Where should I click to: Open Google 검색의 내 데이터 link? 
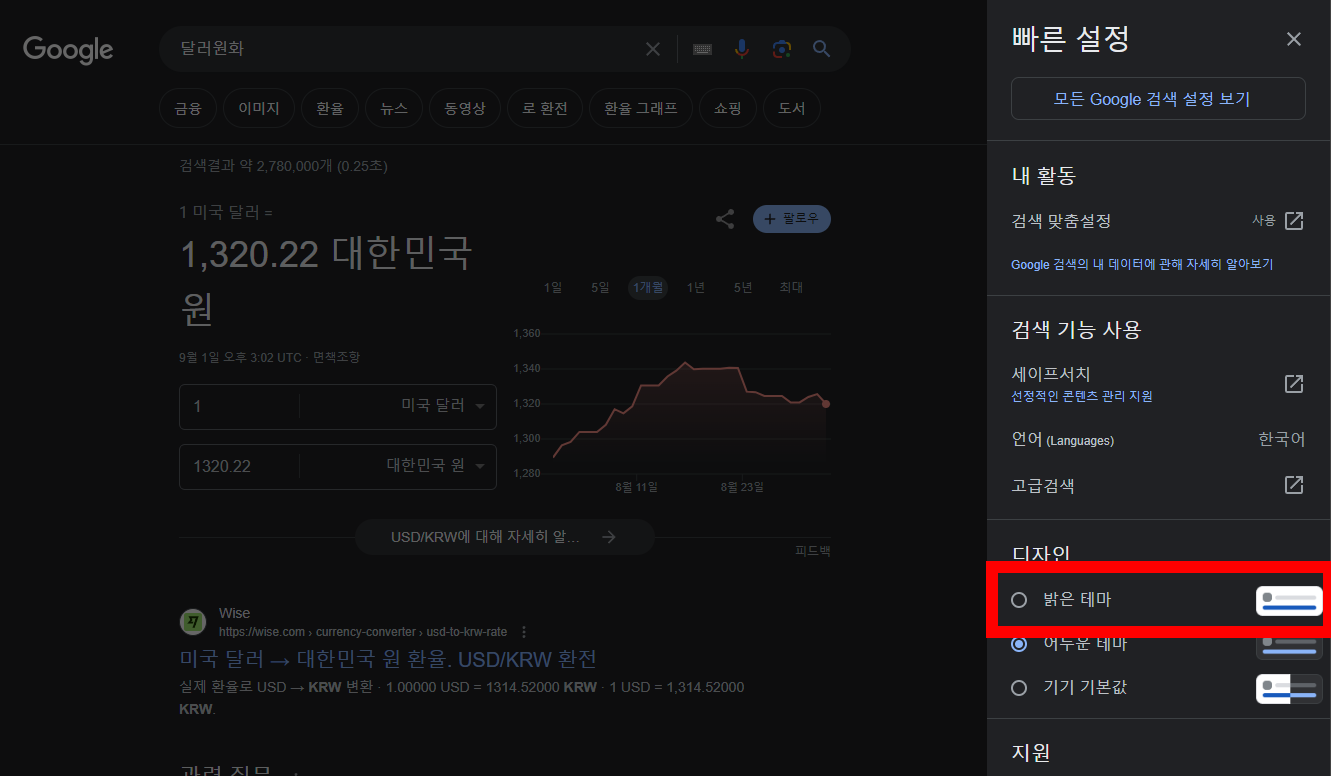coord(1142,265)
